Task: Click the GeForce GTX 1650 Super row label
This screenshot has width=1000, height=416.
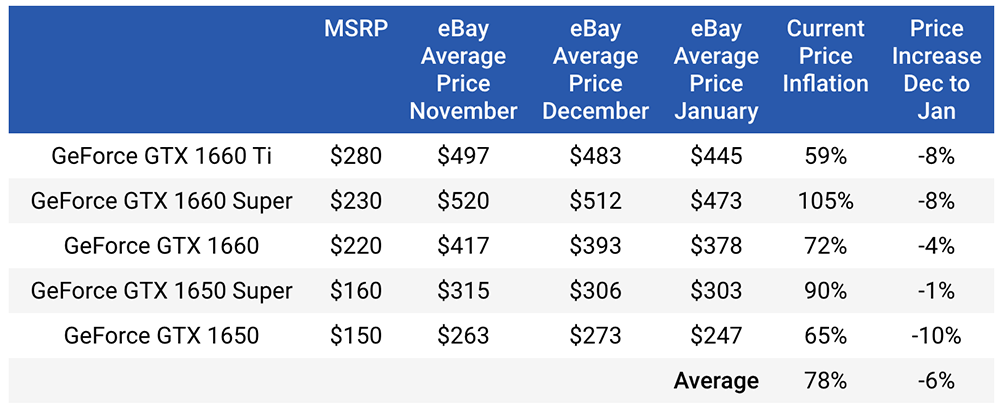Action: click(x=161, y=291)
